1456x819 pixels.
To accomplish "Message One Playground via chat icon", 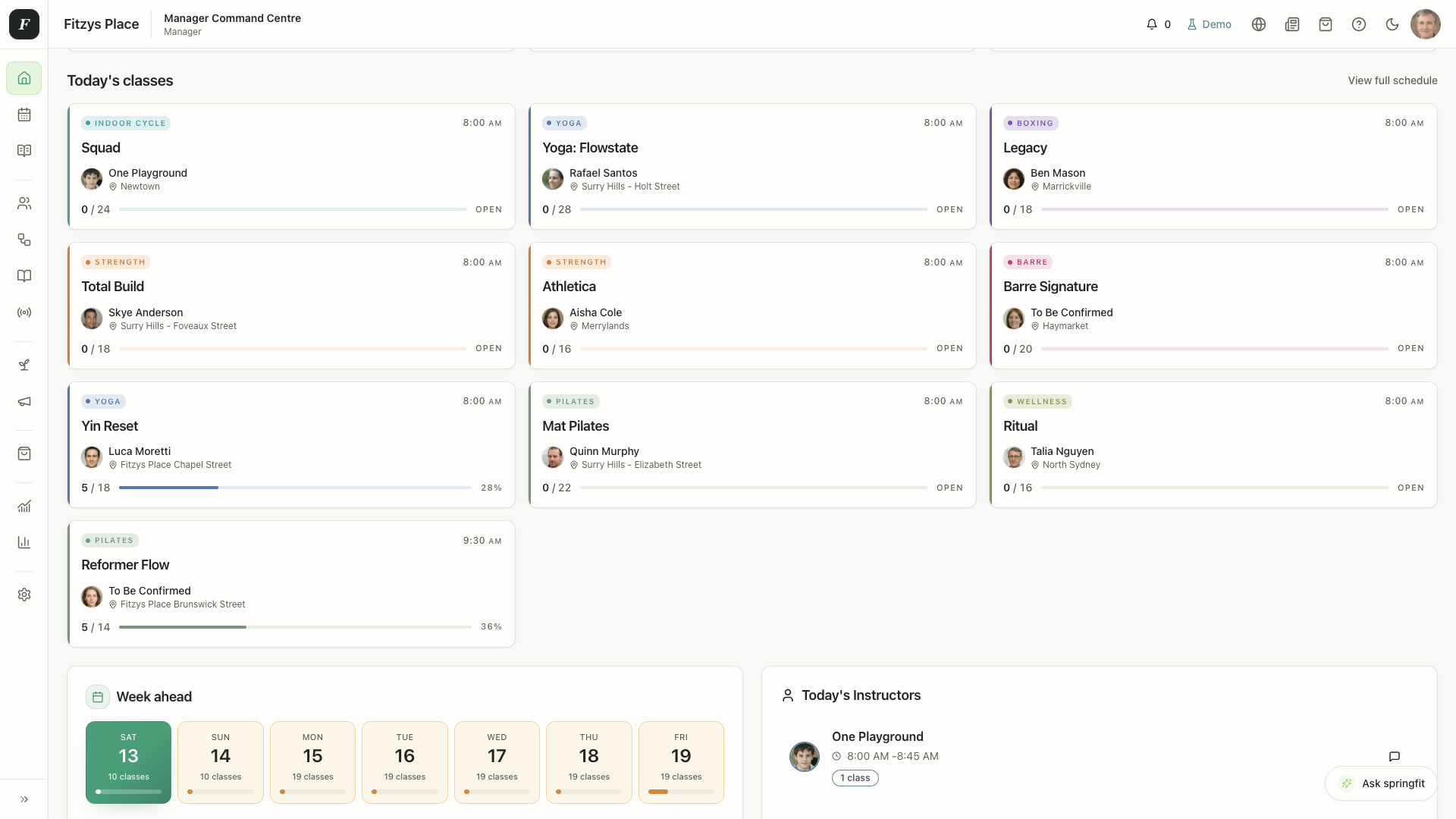I will click(x=1394, y=757).
